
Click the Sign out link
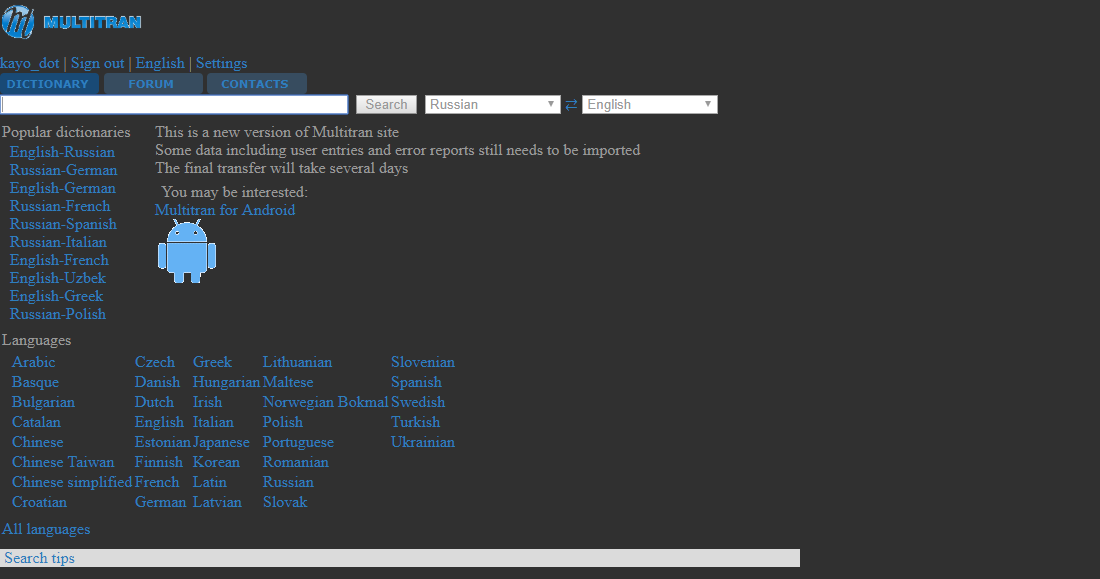[98, 63]
